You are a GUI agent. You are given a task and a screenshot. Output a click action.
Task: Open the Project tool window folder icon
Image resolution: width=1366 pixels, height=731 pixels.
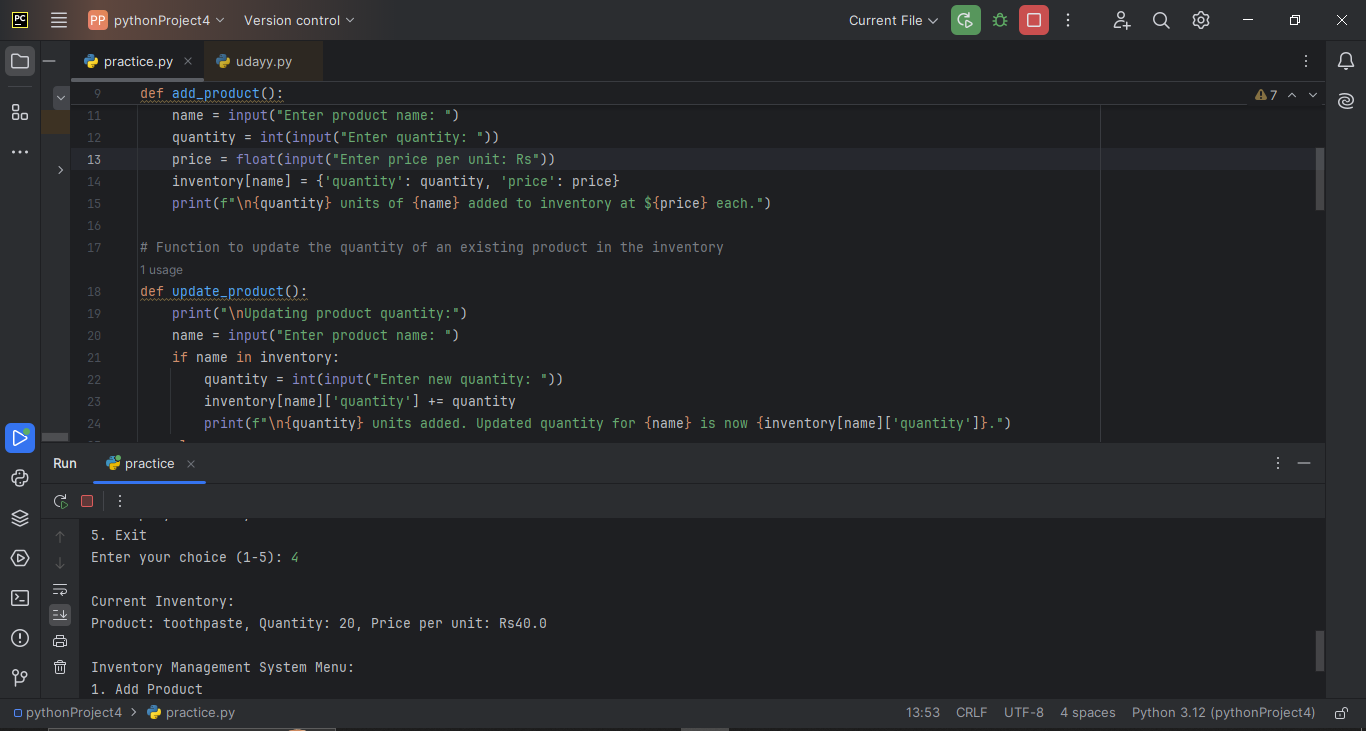tap(20, 61)
